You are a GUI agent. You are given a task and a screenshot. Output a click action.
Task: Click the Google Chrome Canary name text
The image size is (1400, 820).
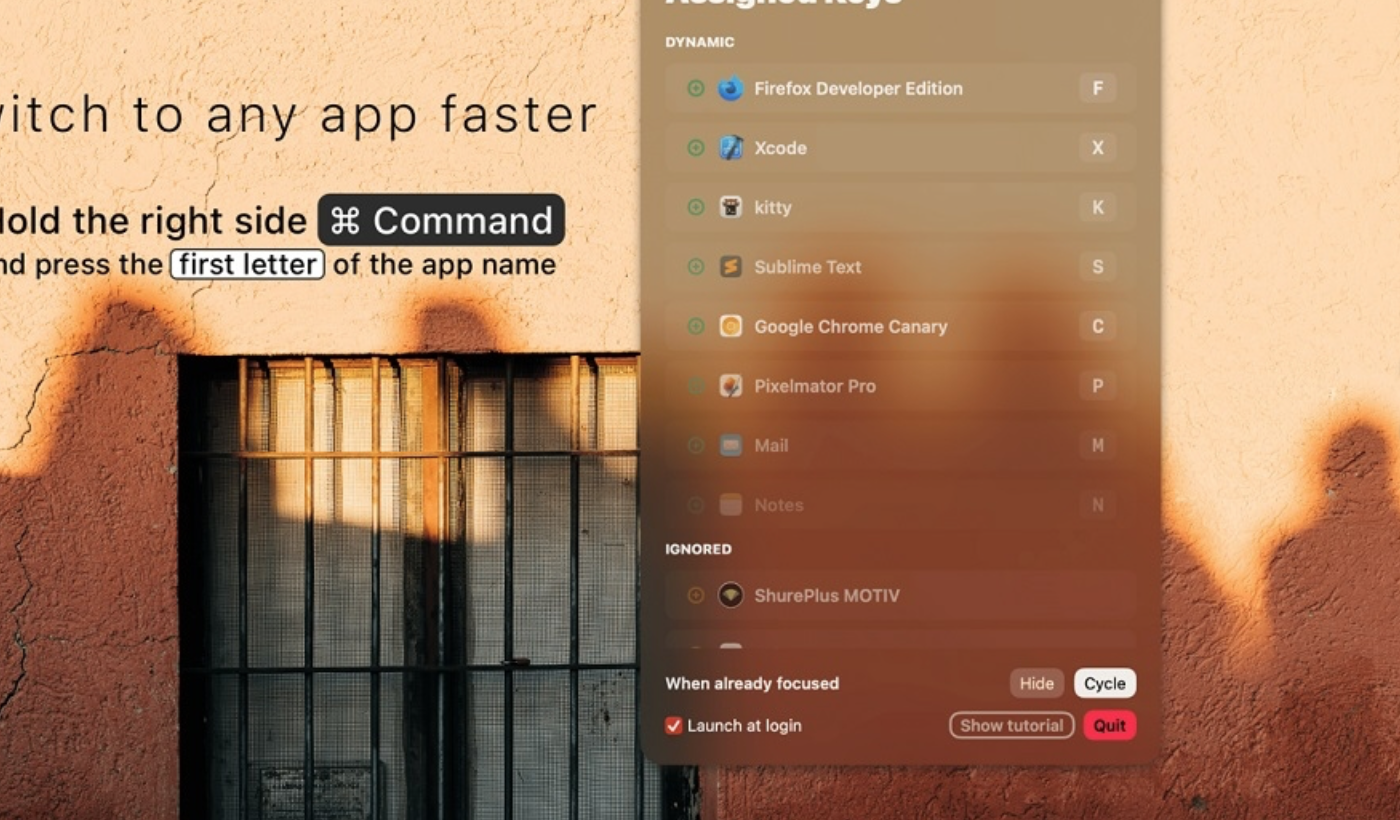850,326
